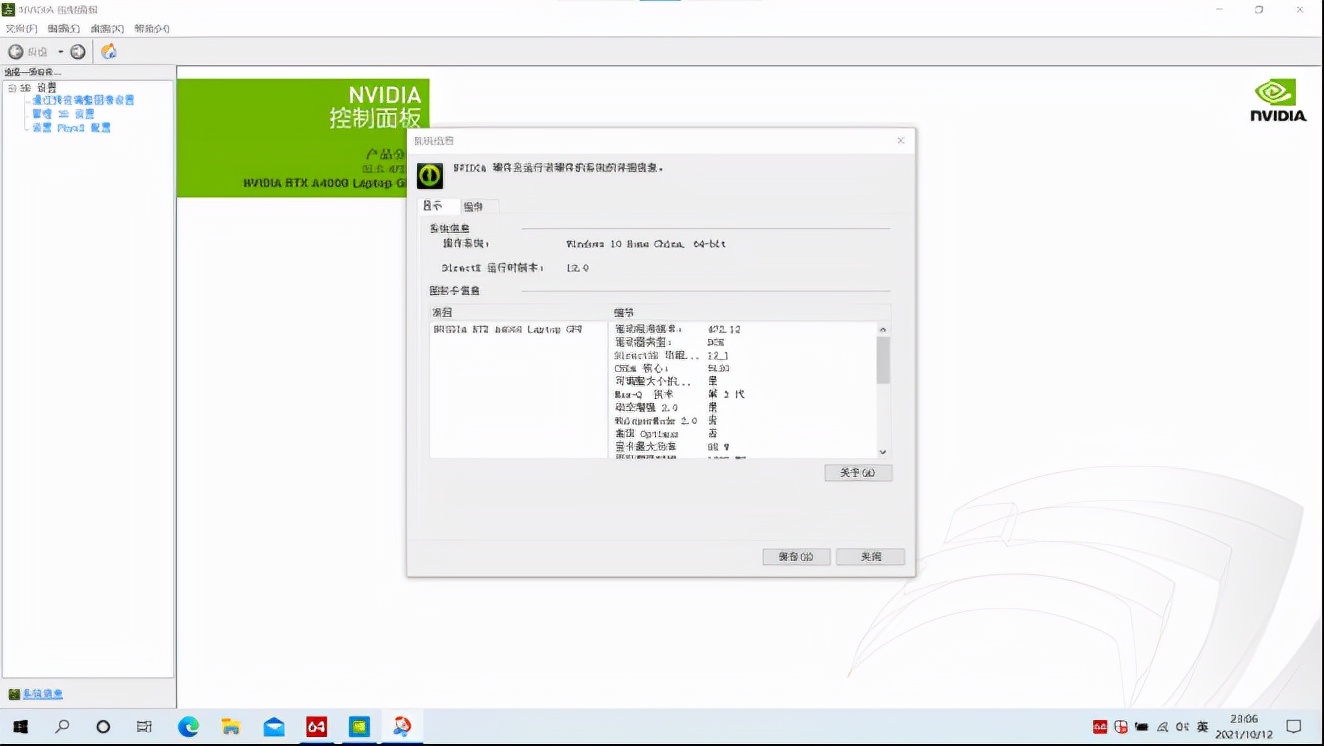Open the 文件(F) File menu
1324x746 pixels.
click(22, 29)
